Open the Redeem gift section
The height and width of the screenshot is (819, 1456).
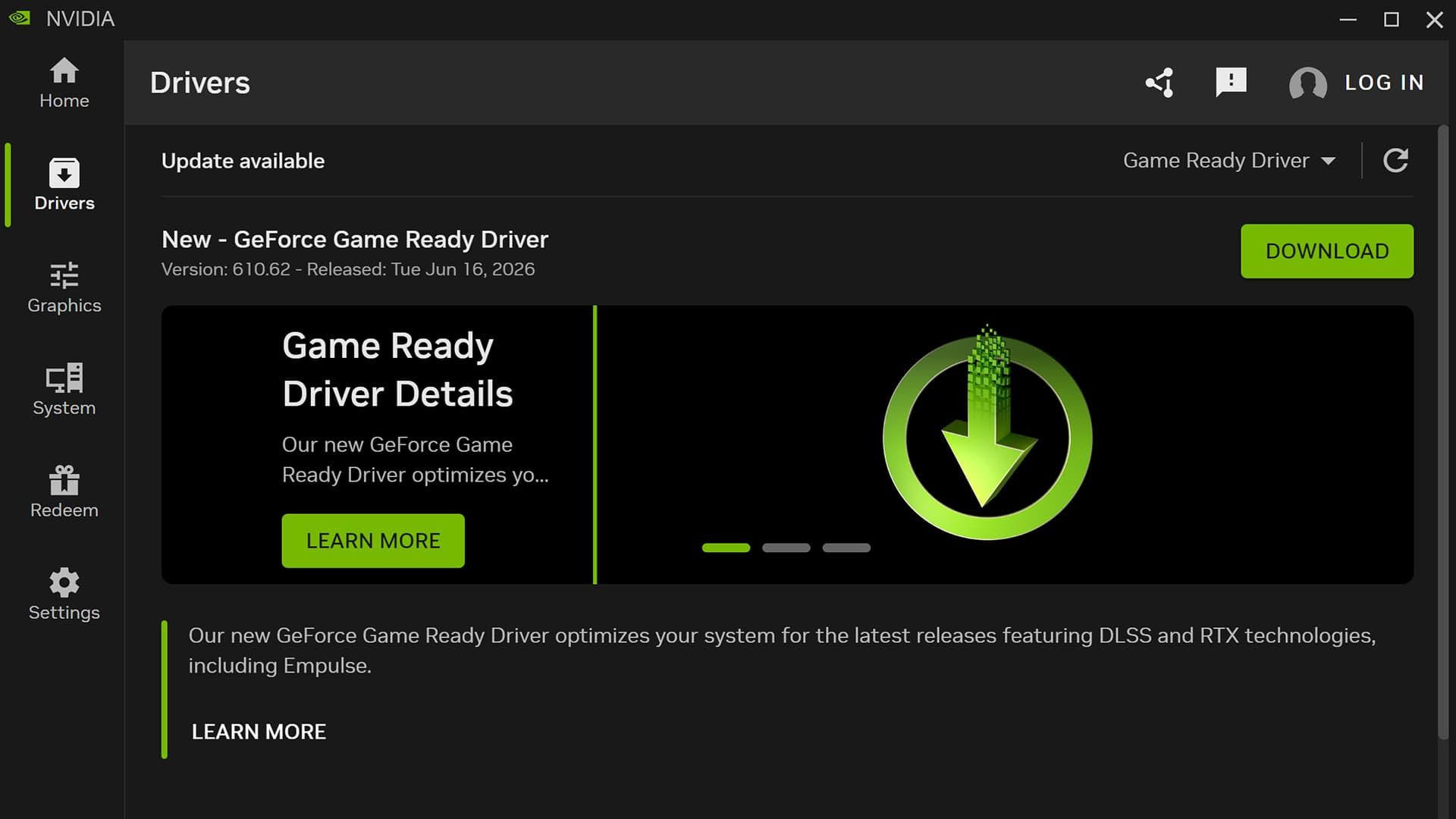pos(64,492)
